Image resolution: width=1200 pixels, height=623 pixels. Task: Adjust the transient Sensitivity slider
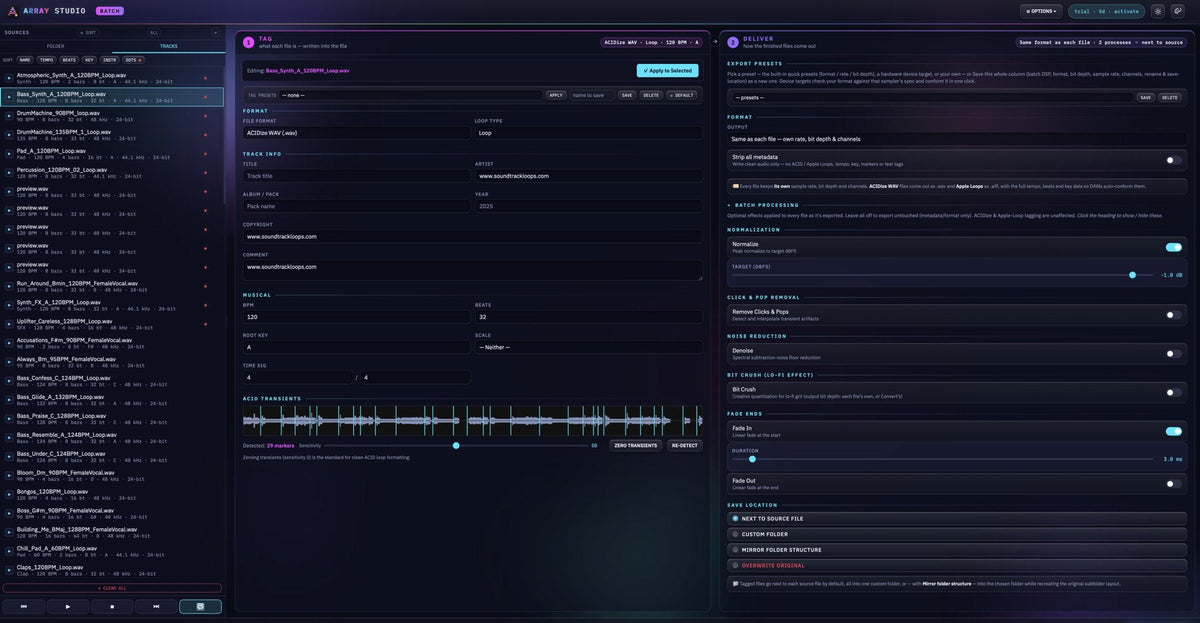(x=456, y=445)
